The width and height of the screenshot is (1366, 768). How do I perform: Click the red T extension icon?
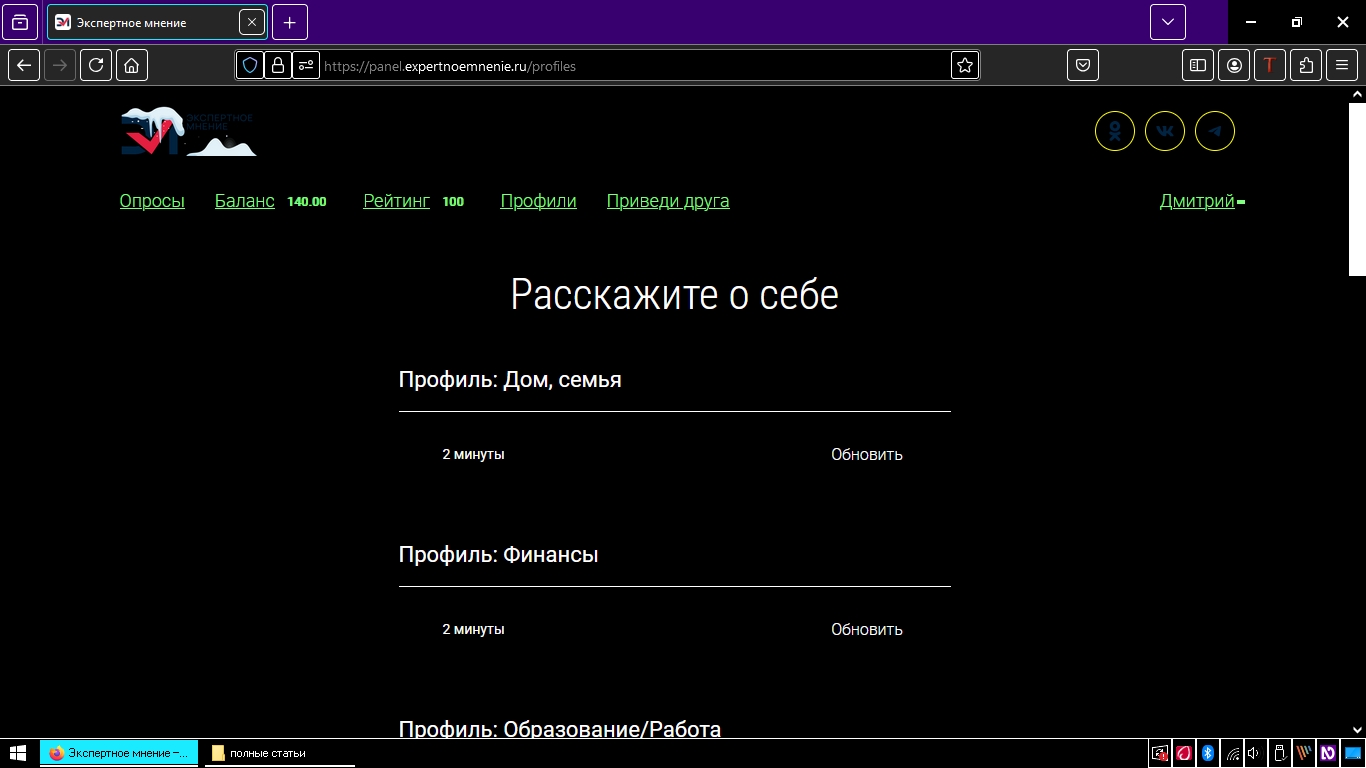coord(1270,65)
